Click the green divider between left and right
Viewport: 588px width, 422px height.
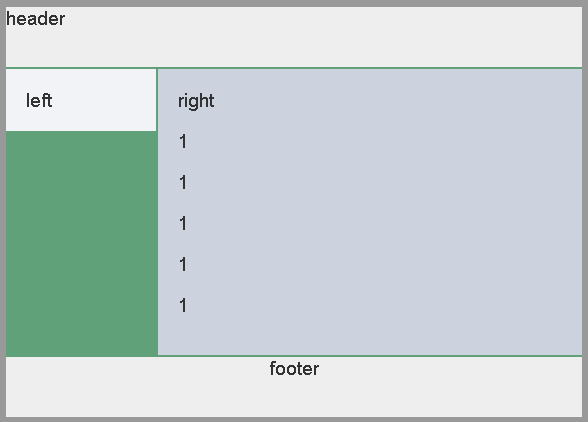coord(157,212)
